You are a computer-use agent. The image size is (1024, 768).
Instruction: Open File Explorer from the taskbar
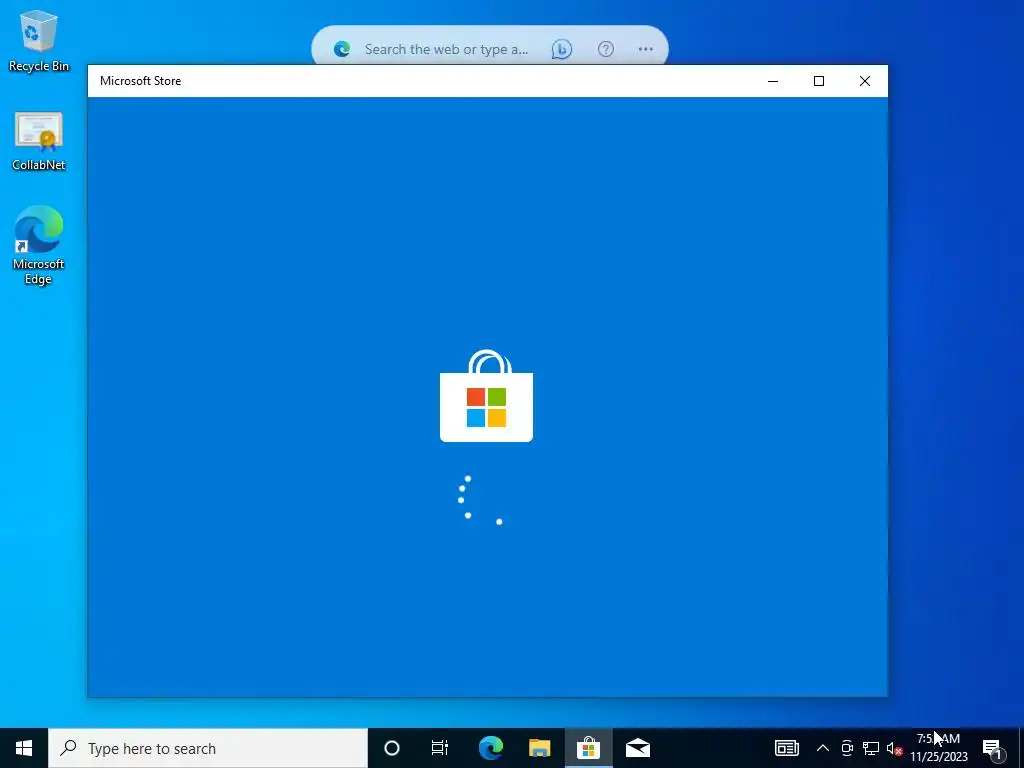point(539,748)
